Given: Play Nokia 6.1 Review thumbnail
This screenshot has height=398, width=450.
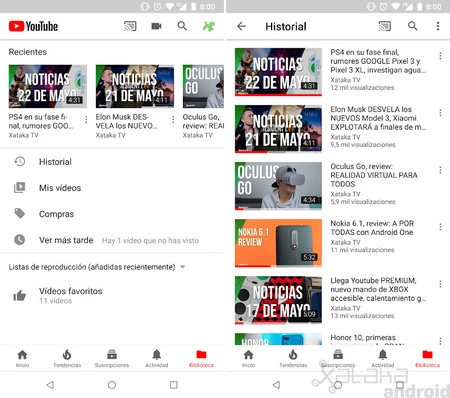Looking at the screenshot, I should [278, 243].
